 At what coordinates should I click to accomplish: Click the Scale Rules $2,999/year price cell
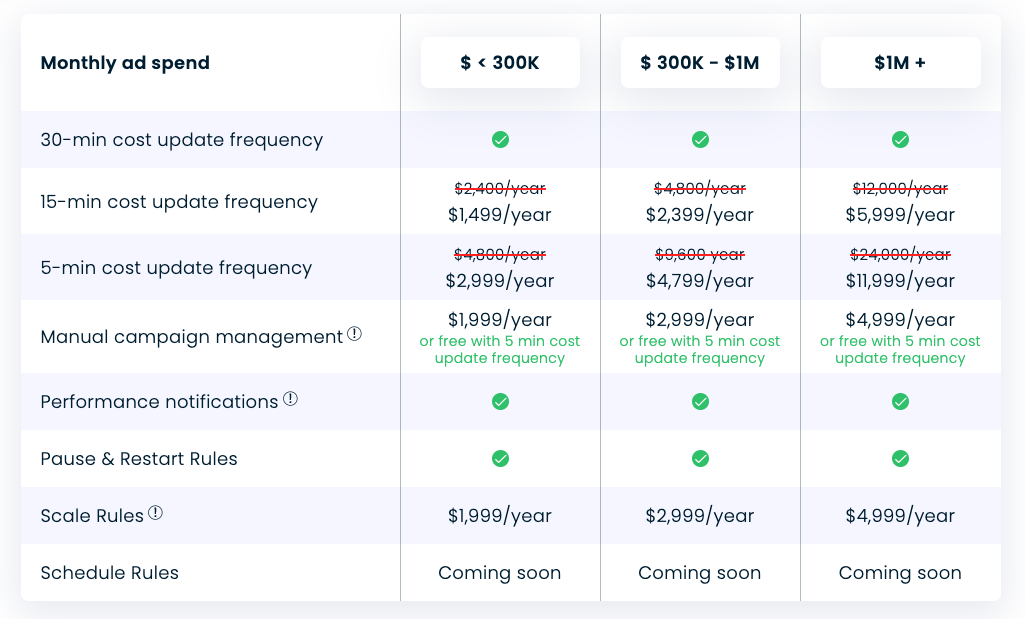pos(700,515)
